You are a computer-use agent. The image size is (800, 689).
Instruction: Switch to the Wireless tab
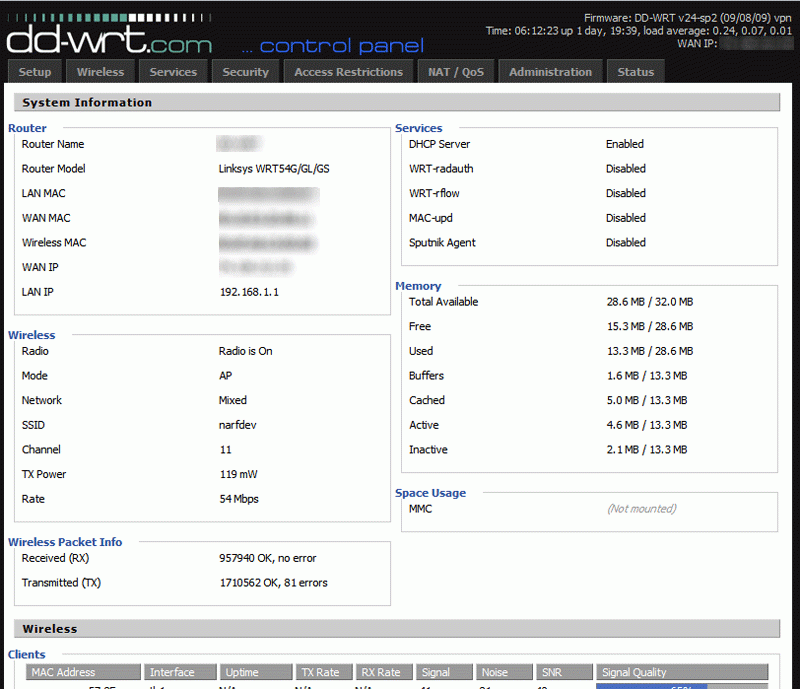100,72
